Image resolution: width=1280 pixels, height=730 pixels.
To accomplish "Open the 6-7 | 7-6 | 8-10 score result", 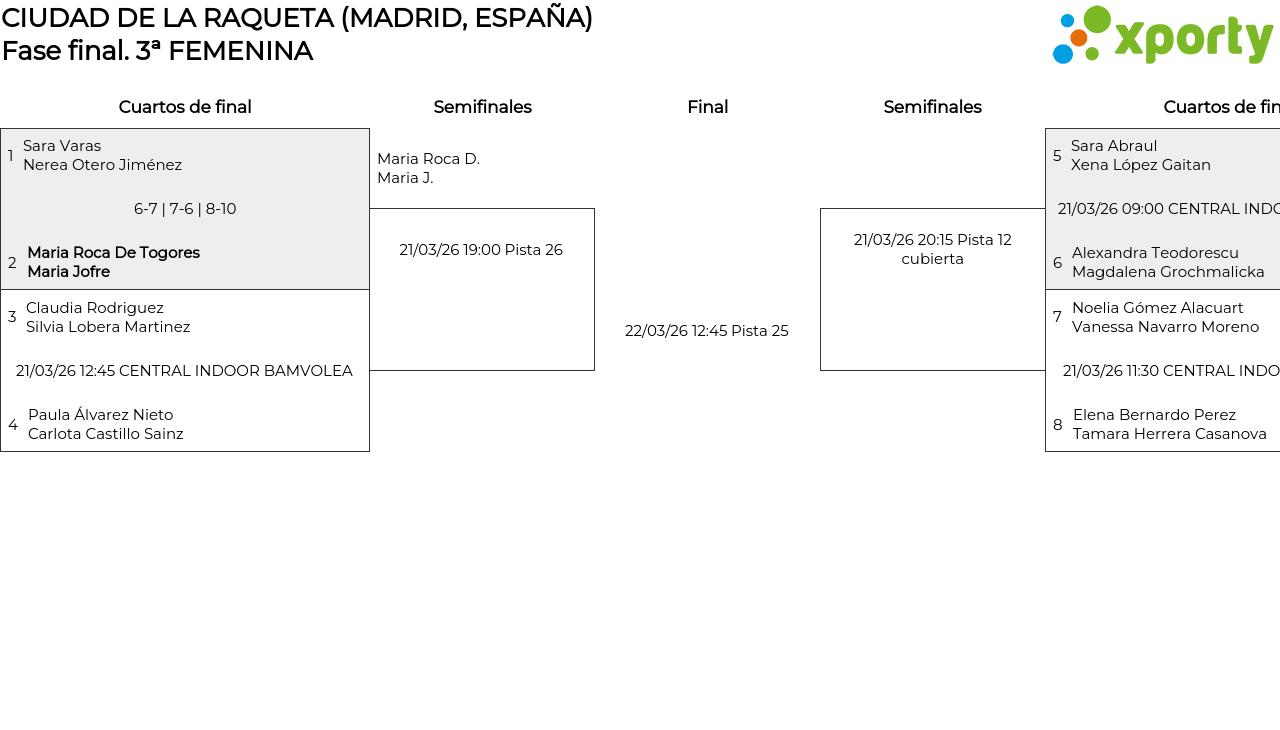I will 185,209.
